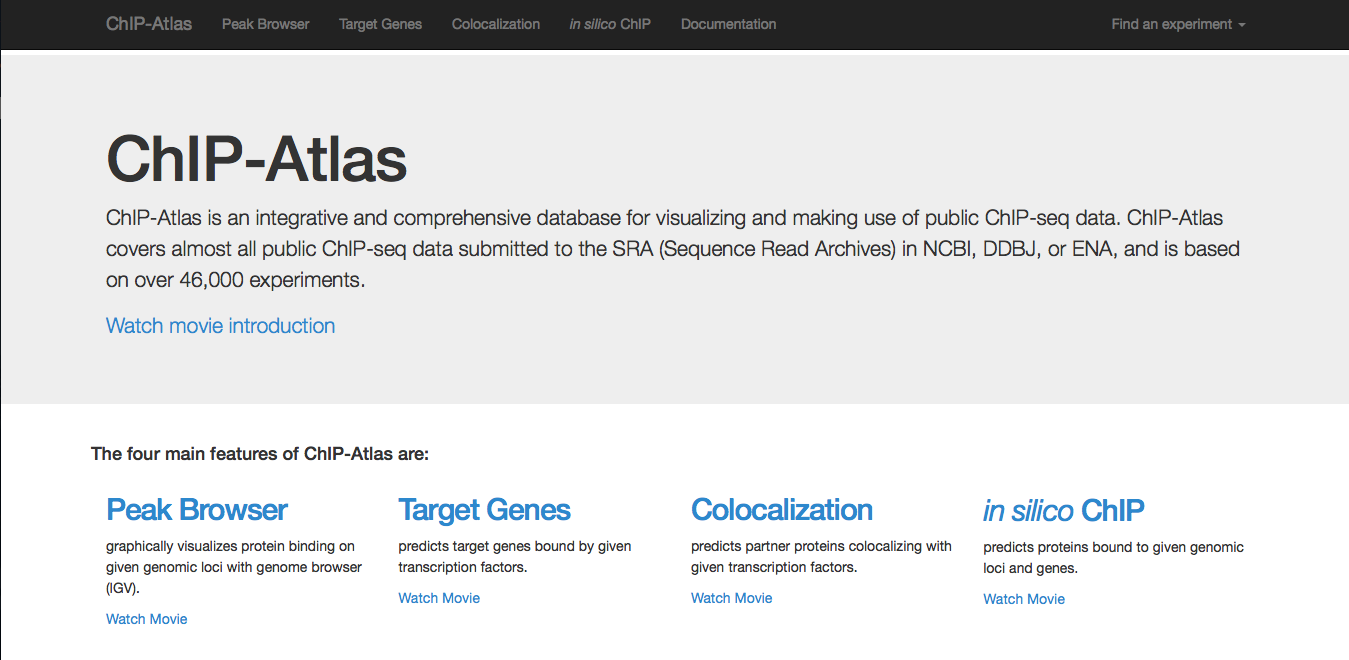Click the ChIP-Atlas brand in navbar

pyautogui.click(x=149, y=24)
